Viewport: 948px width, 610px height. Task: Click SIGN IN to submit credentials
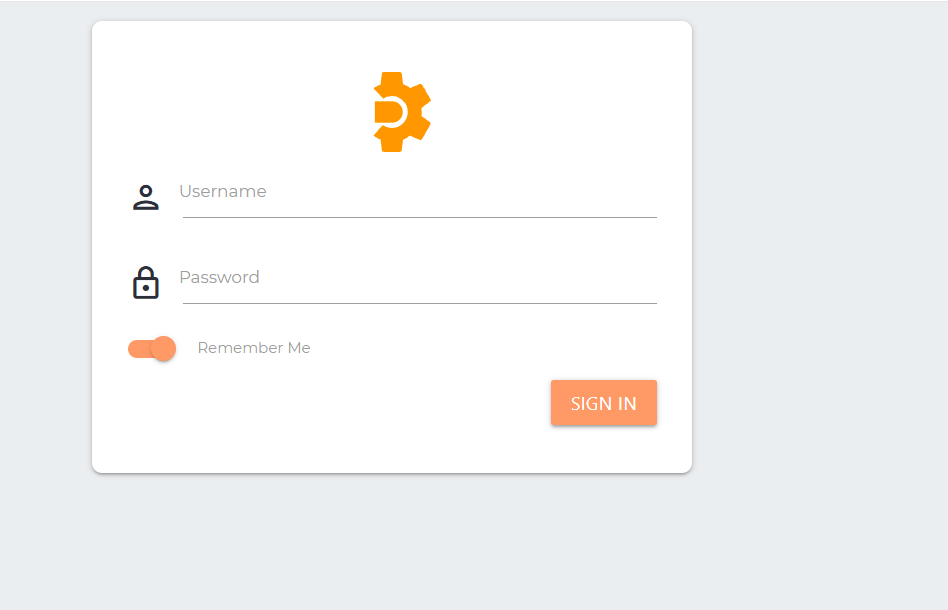603,403
